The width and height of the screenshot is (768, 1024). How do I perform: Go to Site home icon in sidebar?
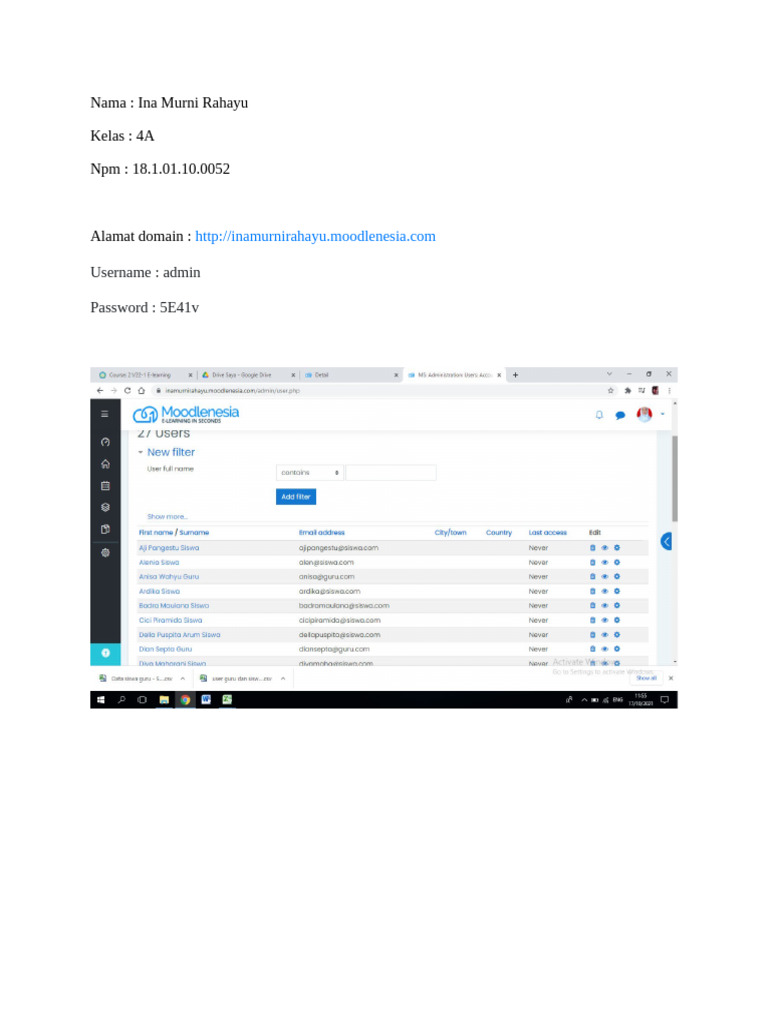coord(105,464)
